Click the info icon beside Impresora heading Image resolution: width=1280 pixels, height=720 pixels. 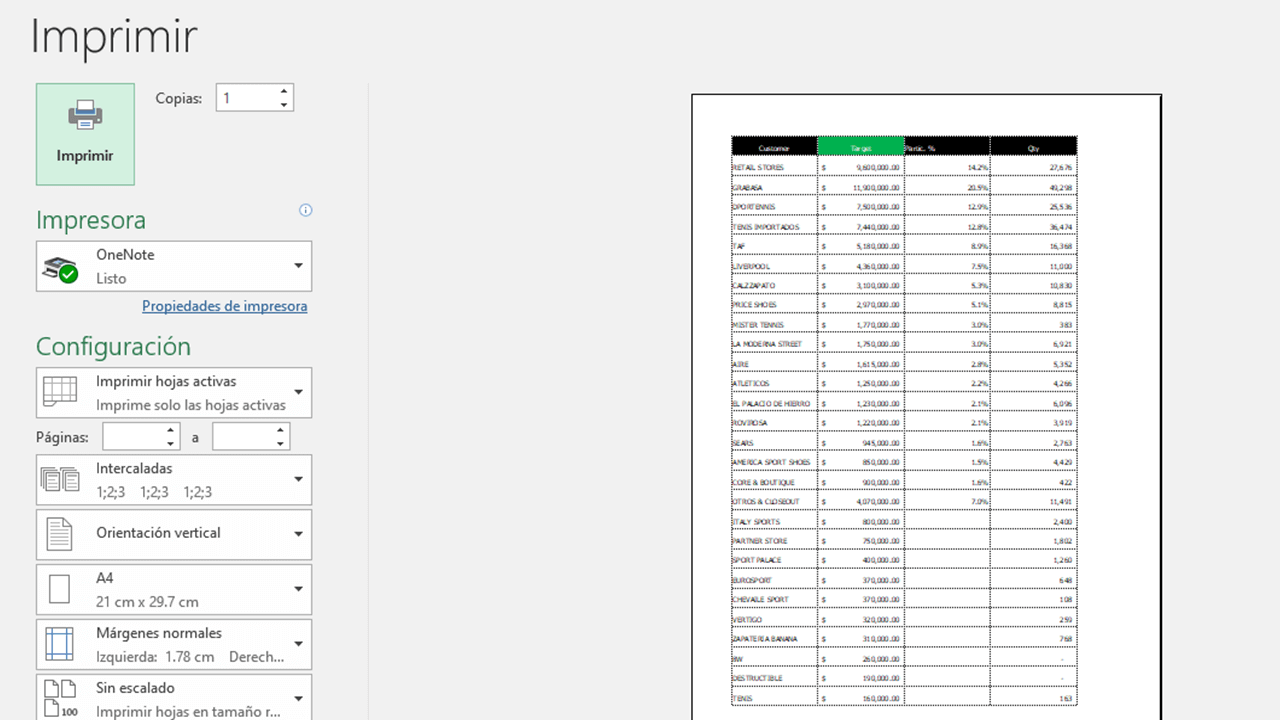pos(305,210)
